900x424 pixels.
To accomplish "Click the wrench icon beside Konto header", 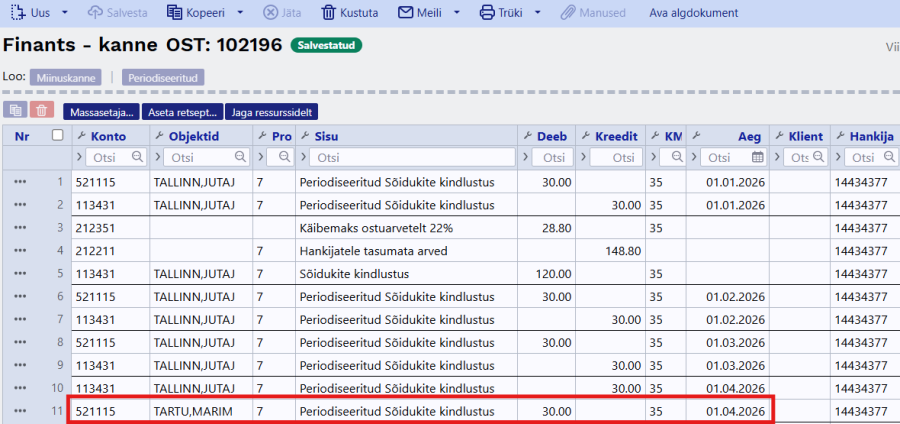I will [81, 136].
